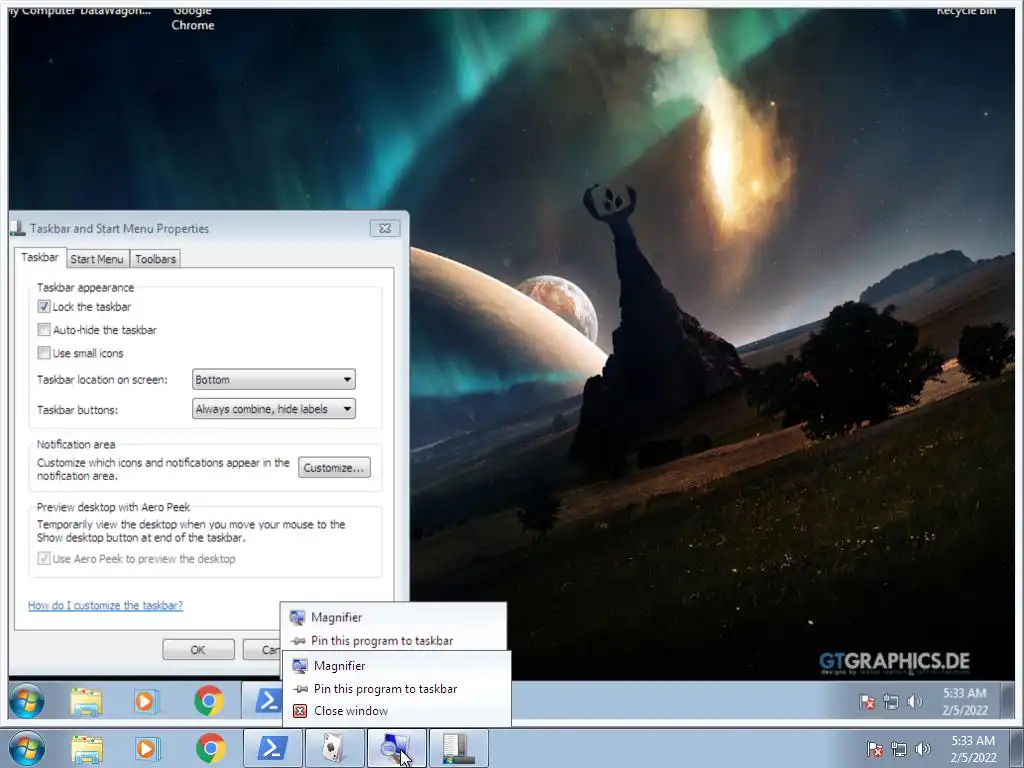Open Windows Explorer on the bottom taskbar
The width and height of the screenshot is (1024, 768).
(x=87, y=749)
